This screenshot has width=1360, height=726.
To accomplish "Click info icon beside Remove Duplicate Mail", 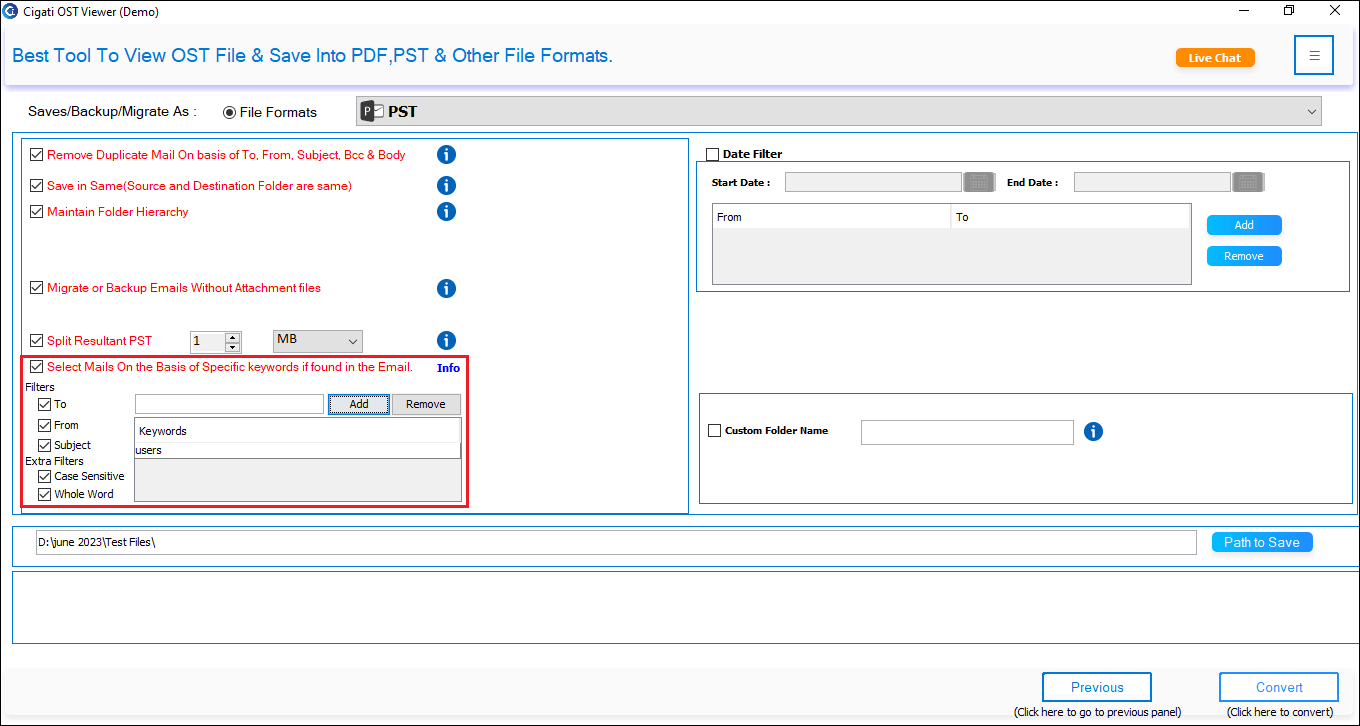I will point(447,155).
